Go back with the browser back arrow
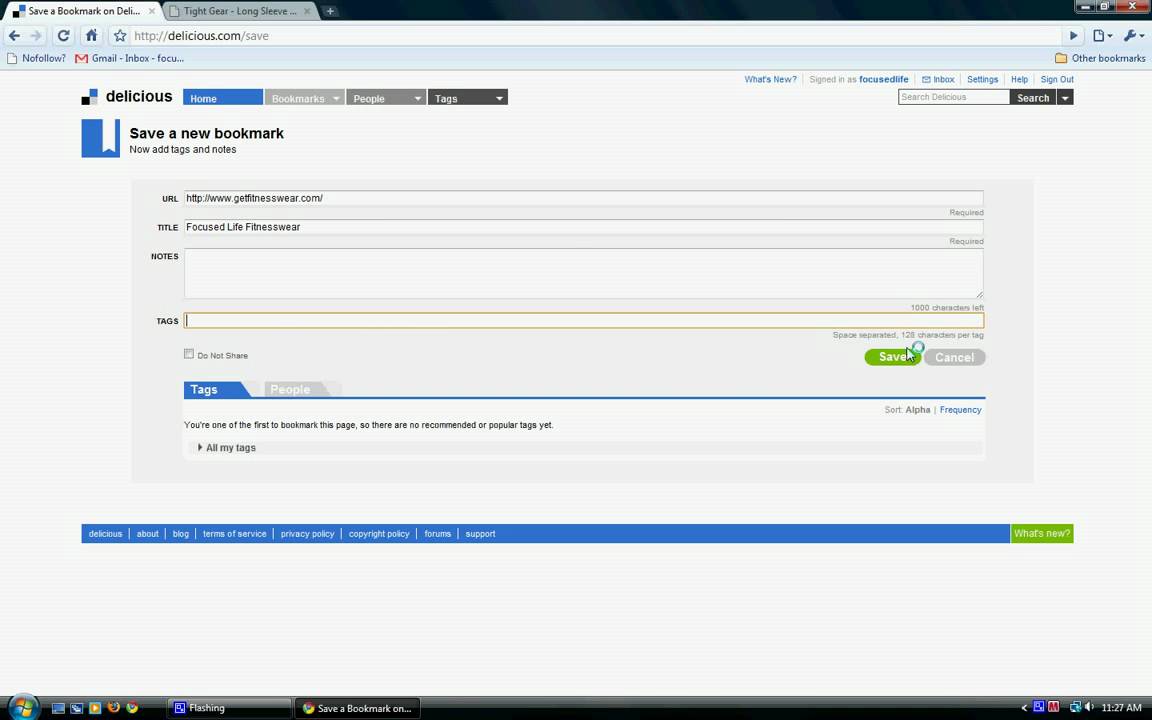 (14, 35)
